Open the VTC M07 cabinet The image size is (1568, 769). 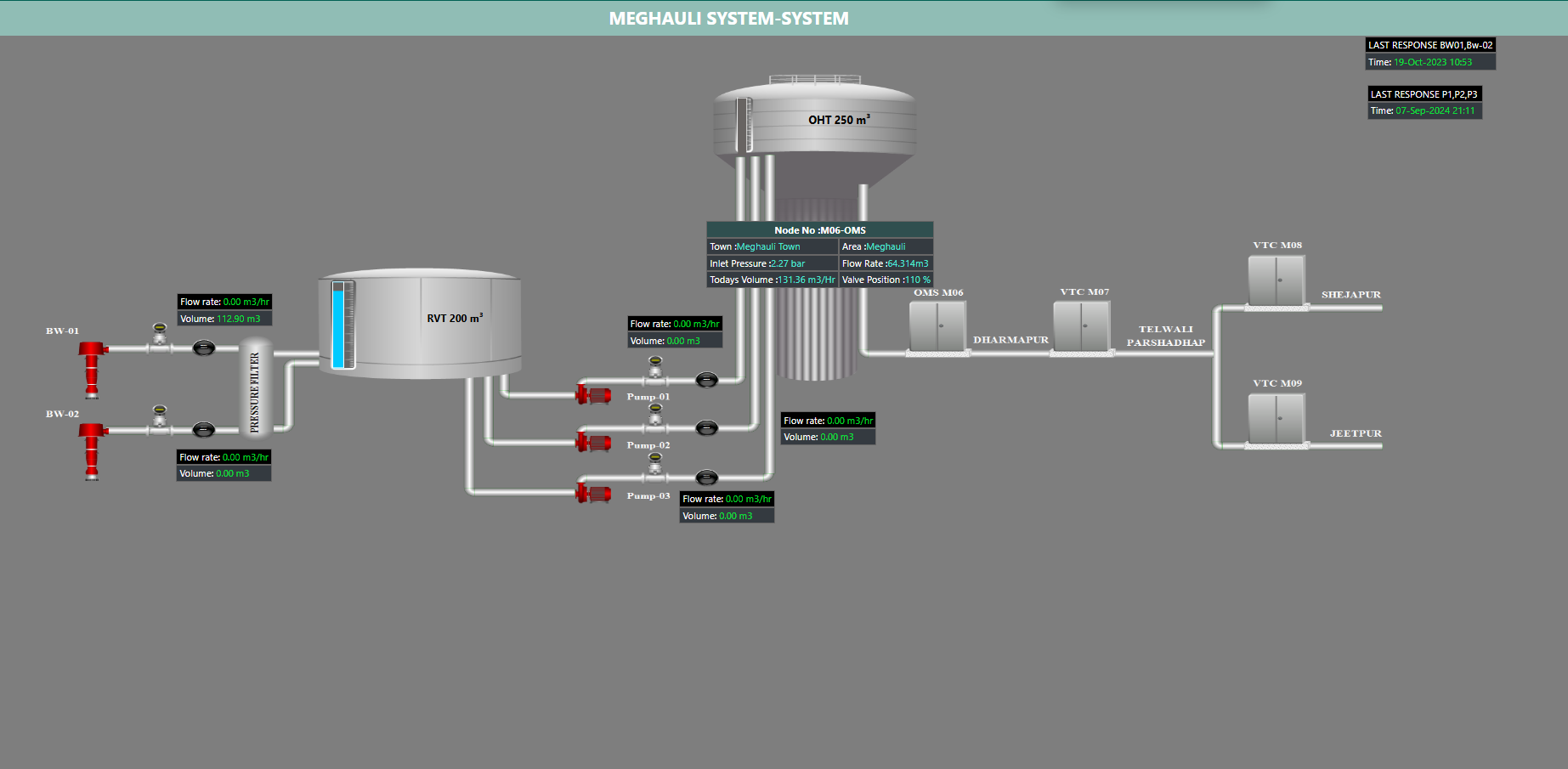[x=1081, y=326]
